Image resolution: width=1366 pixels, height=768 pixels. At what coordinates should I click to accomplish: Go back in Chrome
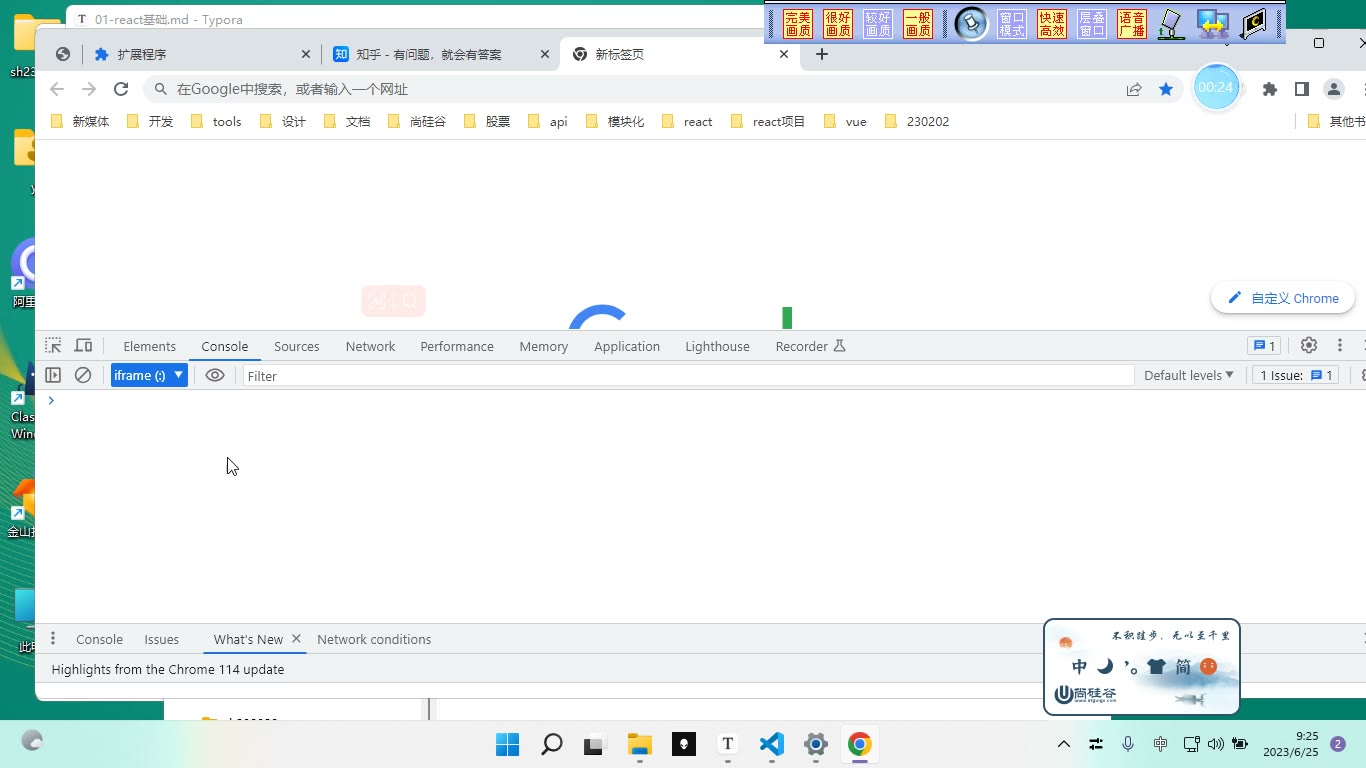click(x=57, y=89)
